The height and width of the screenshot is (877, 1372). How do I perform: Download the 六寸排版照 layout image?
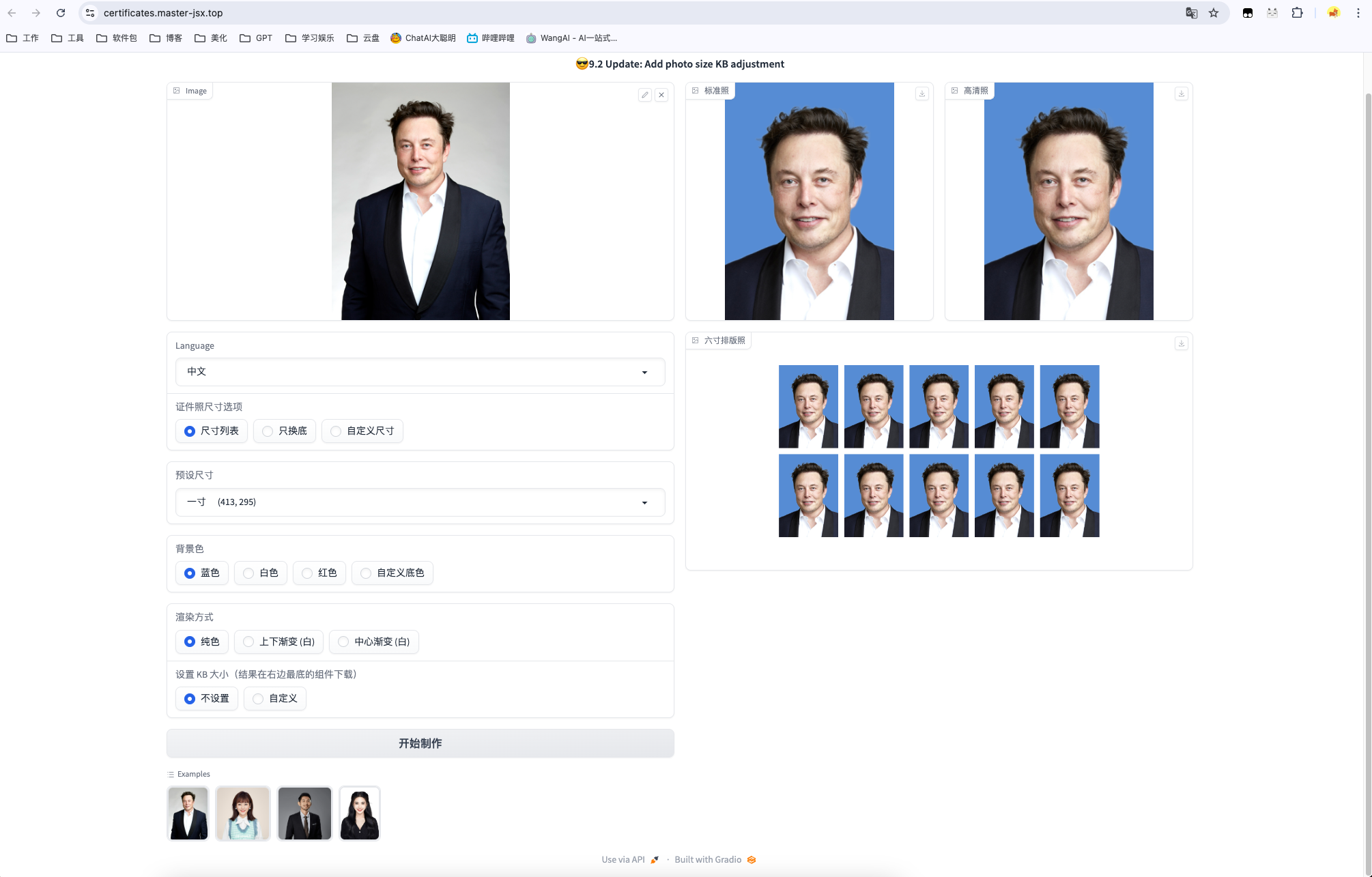click(1182, 343)
